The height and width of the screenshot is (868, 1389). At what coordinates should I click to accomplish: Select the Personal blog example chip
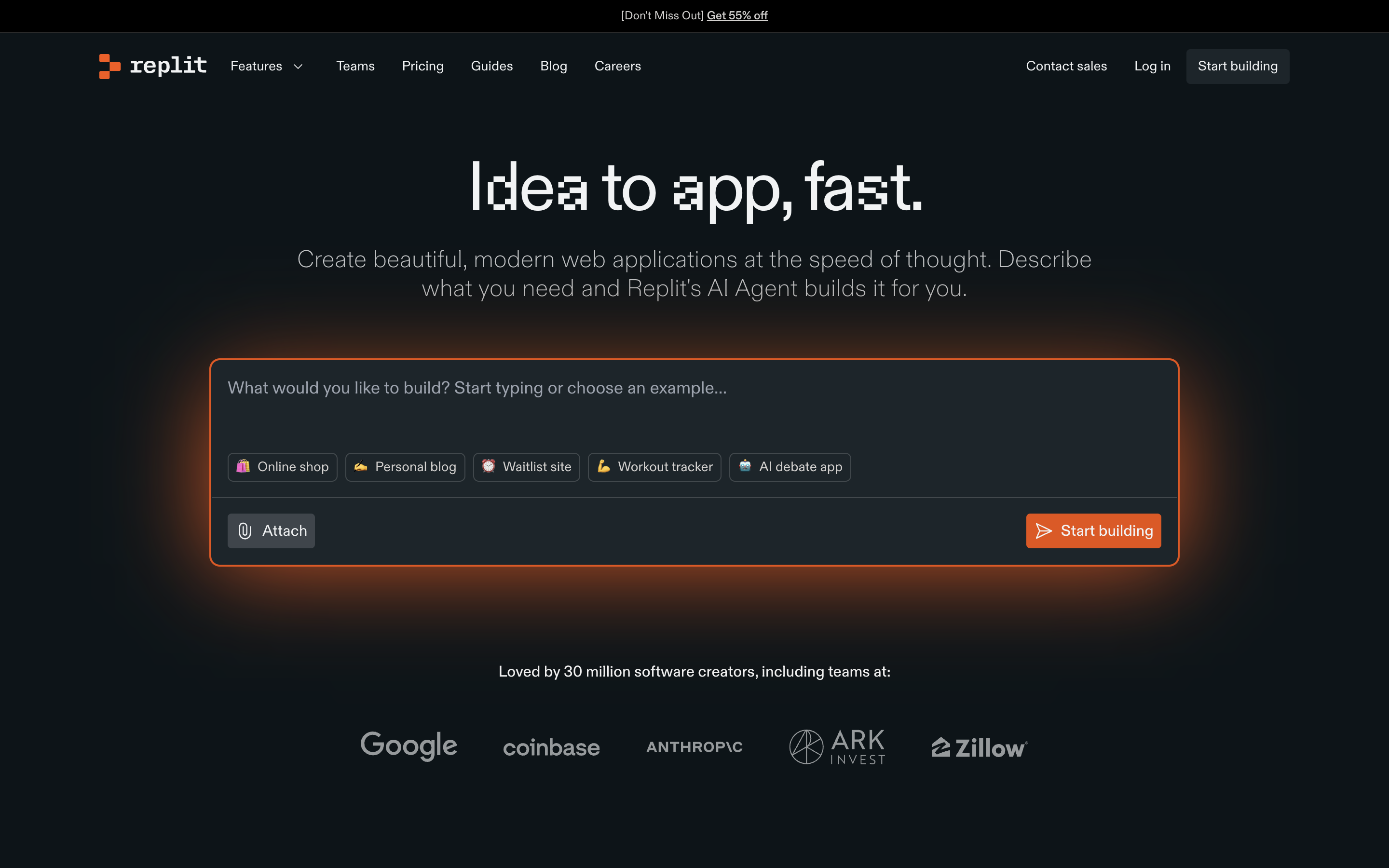(405, 467)
